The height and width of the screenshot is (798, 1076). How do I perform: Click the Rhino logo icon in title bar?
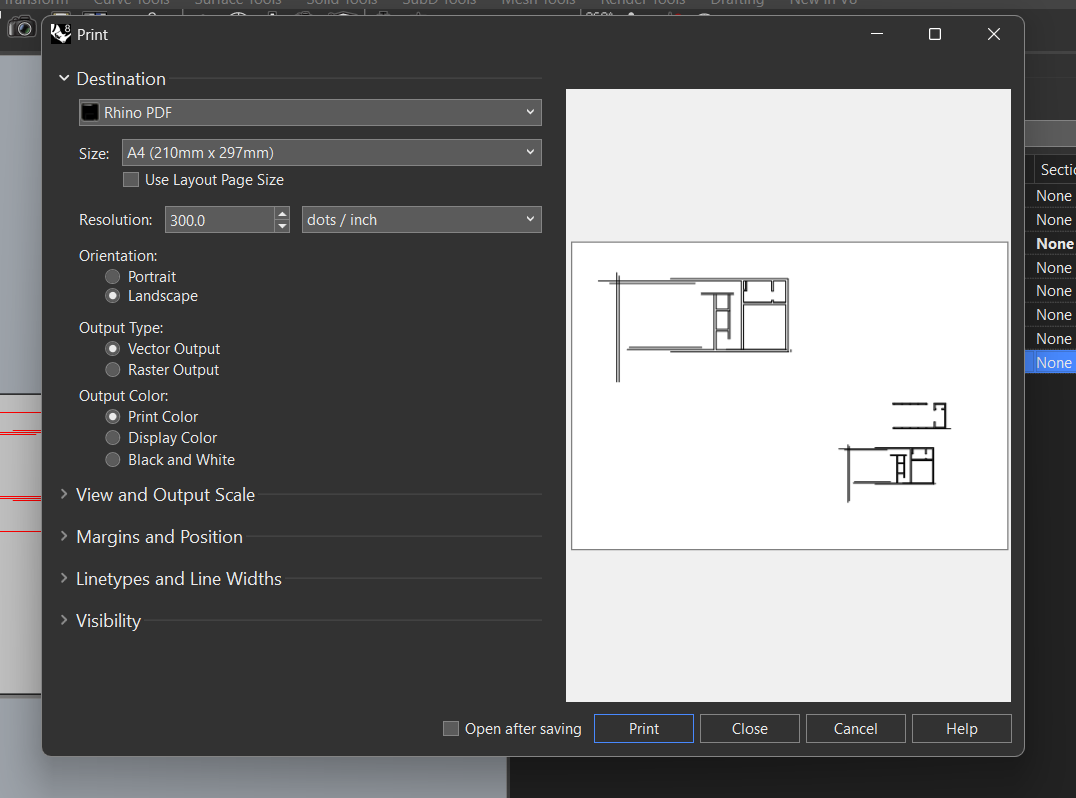pyautogui.click(x=61, y=35)
